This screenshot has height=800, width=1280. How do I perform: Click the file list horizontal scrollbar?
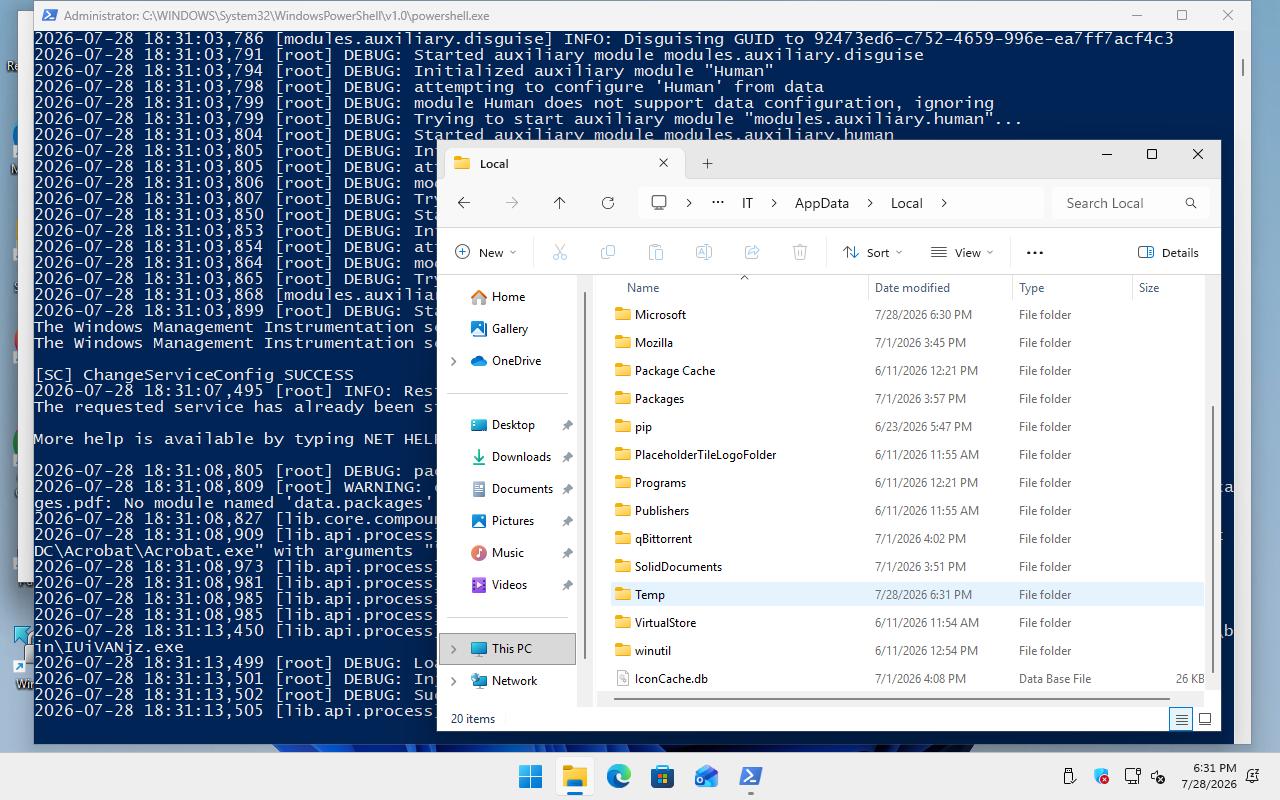tap(891, 698)
